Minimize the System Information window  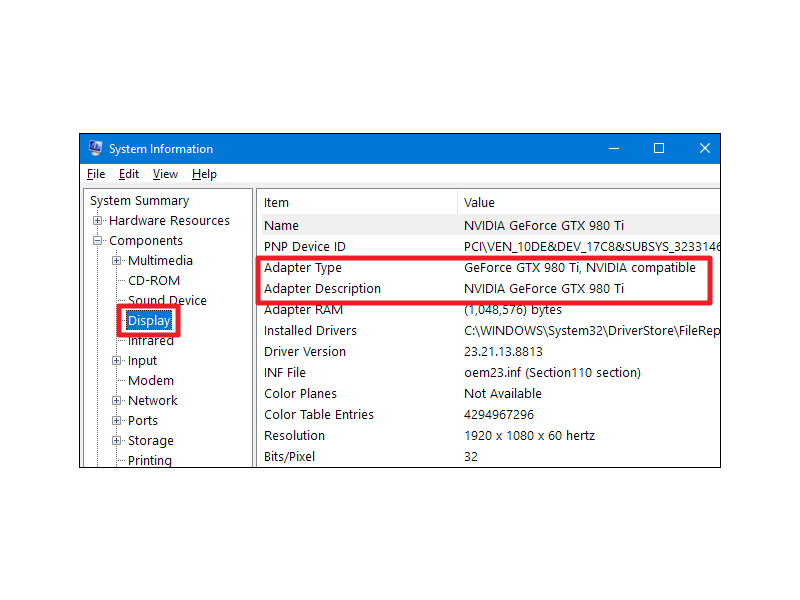tap(614, 148)
